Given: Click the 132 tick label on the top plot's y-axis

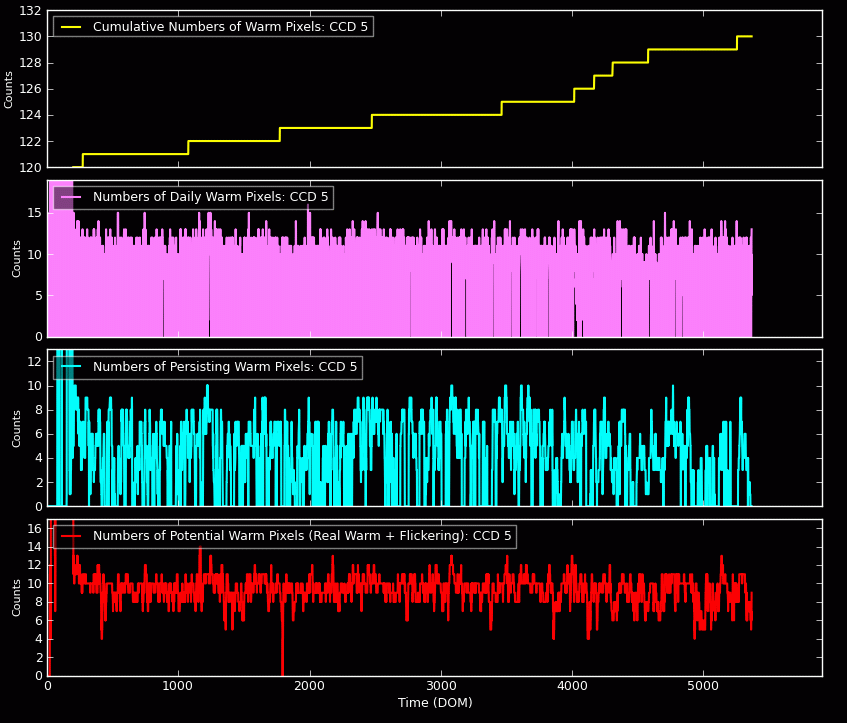Looking at the screenshot, I should 30,11.
